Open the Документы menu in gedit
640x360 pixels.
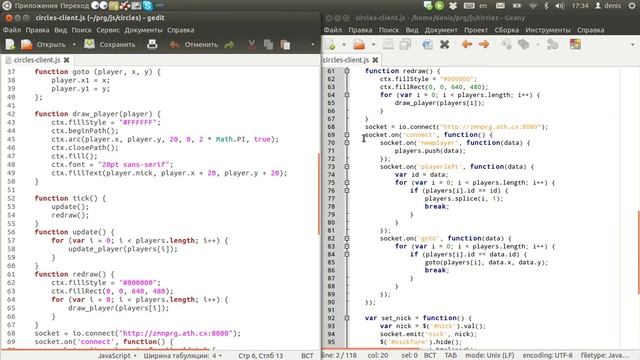pos(143,30)
